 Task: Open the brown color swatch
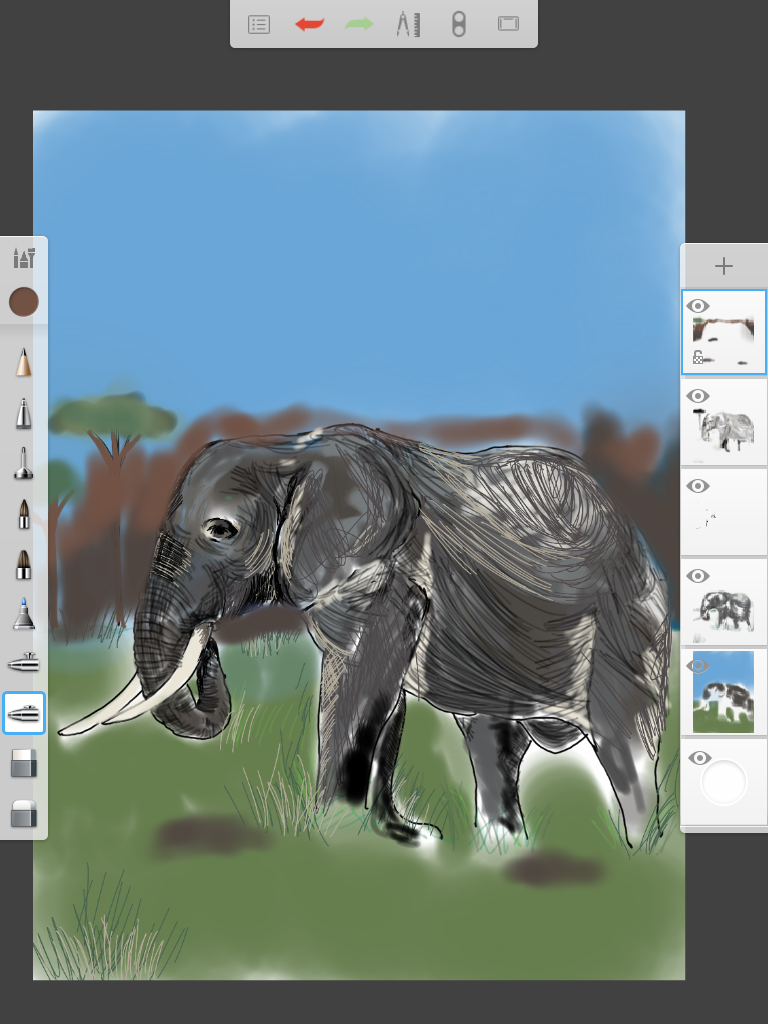[x=24, y=302]
